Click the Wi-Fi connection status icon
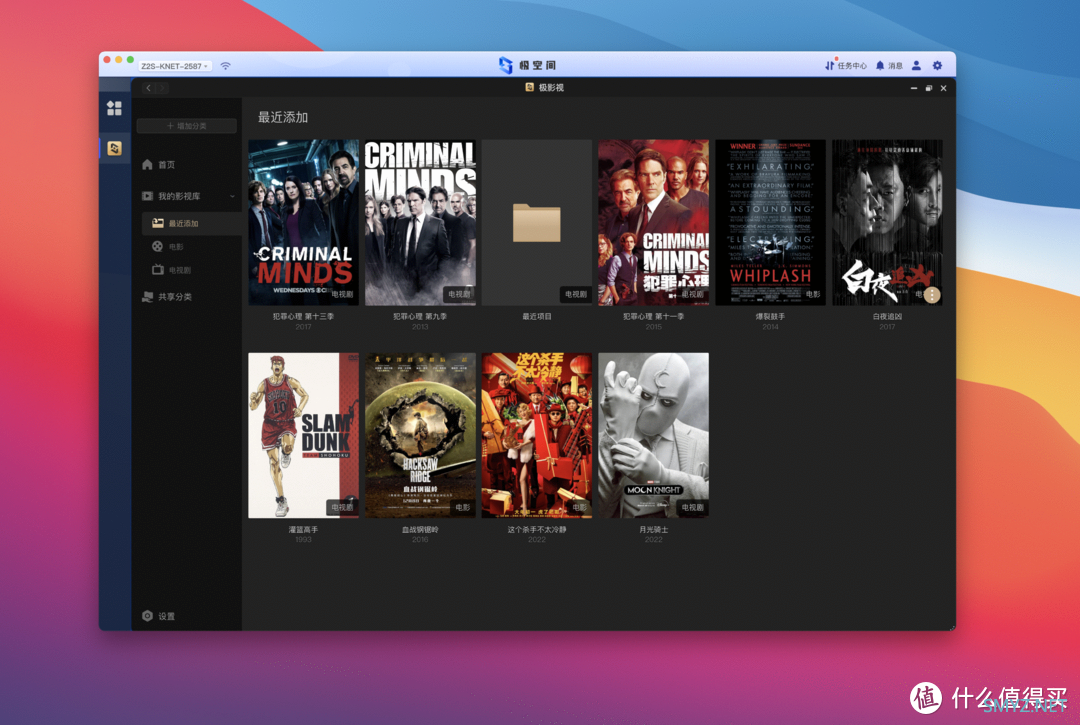The height and width of the screenshot is (725, 1080). pyautogui.click(x=225, y=66)
